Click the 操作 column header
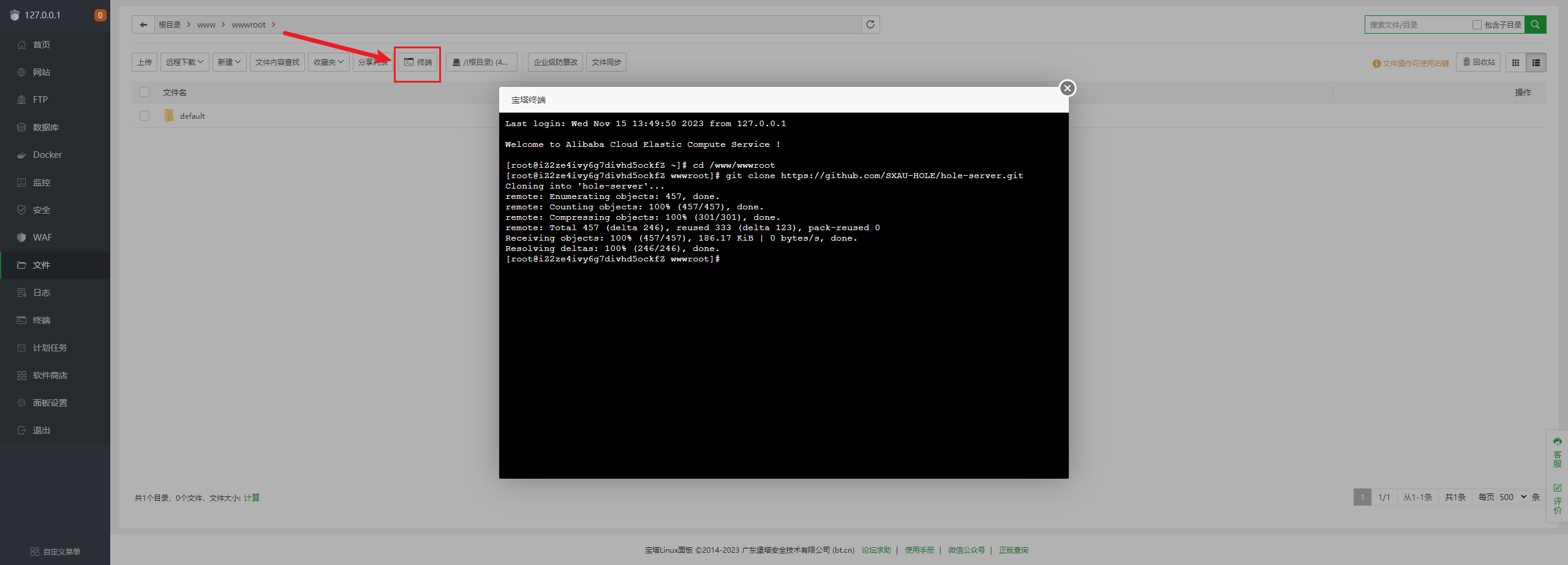Viewport: 1568px width, 565px height. pyautogui.click(x=1523, y=92)
